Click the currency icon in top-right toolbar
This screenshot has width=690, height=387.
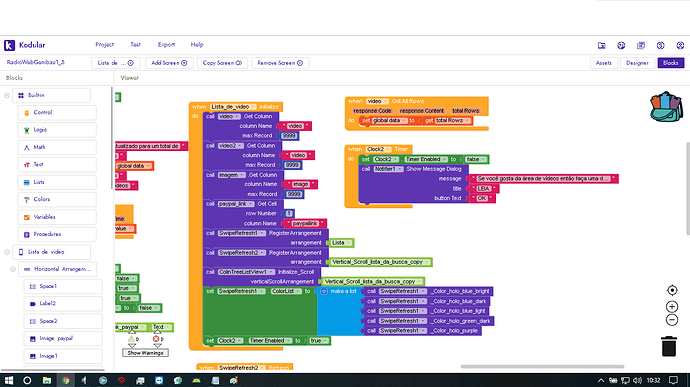tap(661, 45)
